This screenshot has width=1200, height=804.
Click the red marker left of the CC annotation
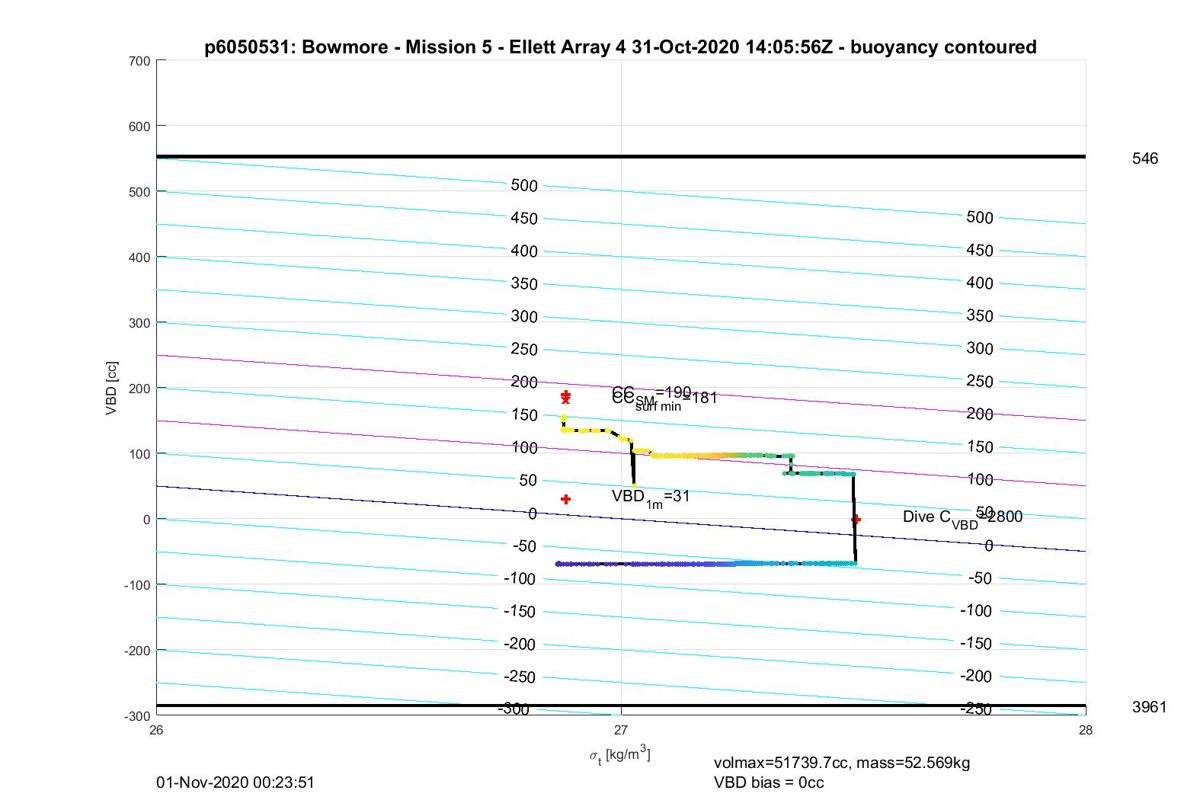[x=566, y=397]
